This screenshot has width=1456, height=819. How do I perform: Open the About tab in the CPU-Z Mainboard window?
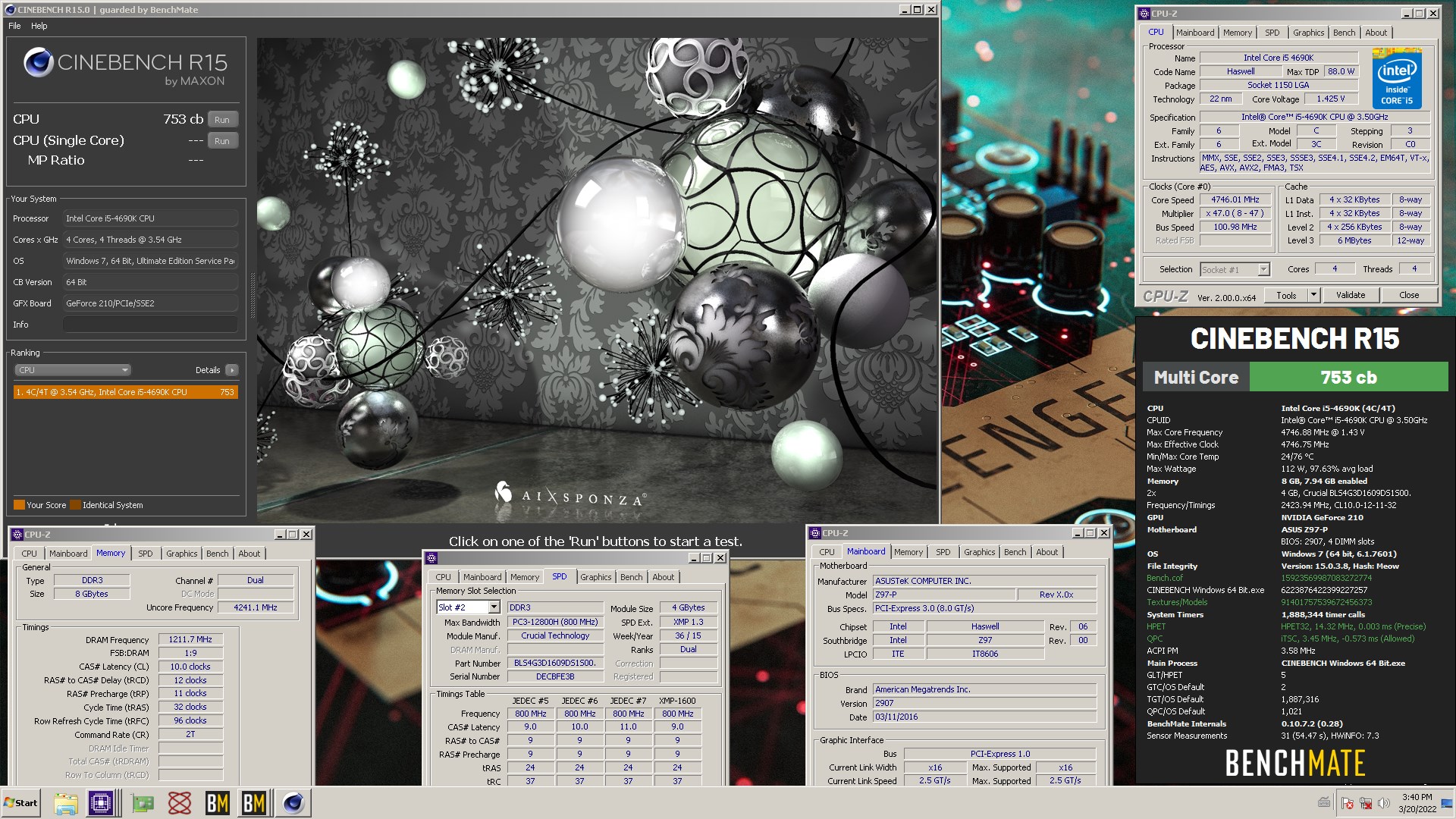pos(1046,552)
